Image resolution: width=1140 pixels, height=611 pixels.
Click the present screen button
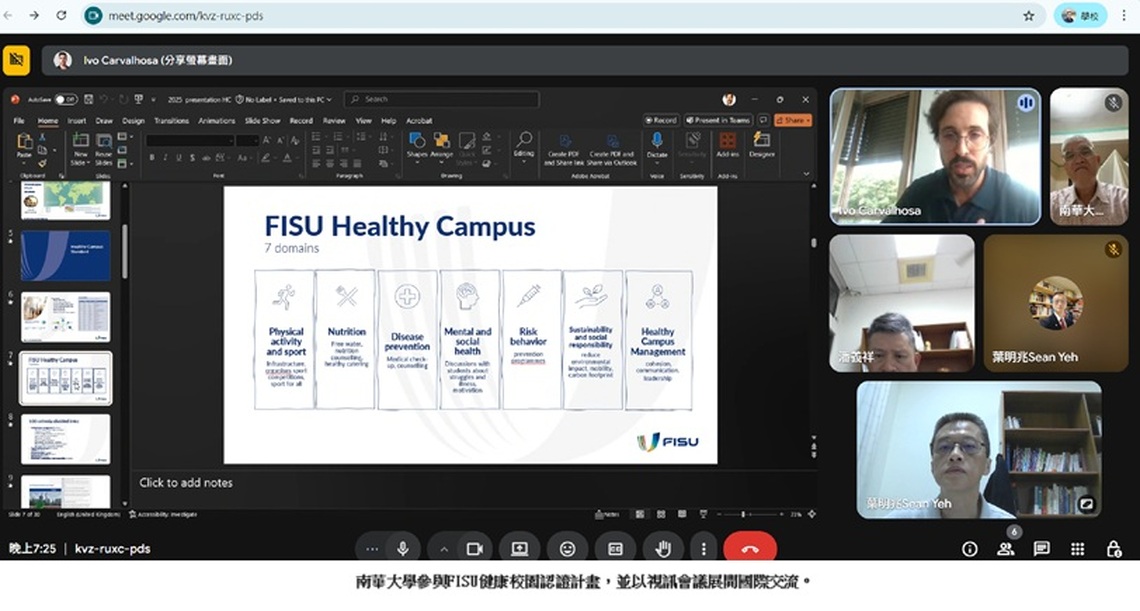[x=520, y=548]
